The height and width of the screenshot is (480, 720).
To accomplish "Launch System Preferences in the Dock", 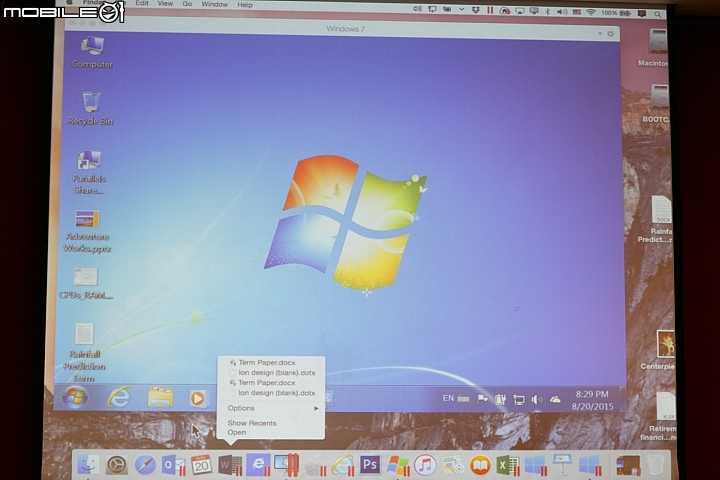I will click(117, 465).
